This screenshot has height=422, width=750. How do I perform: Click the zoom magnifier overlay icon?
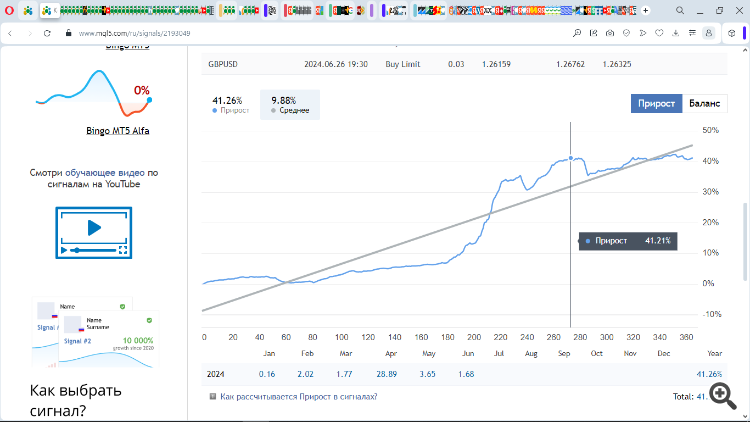723,396
